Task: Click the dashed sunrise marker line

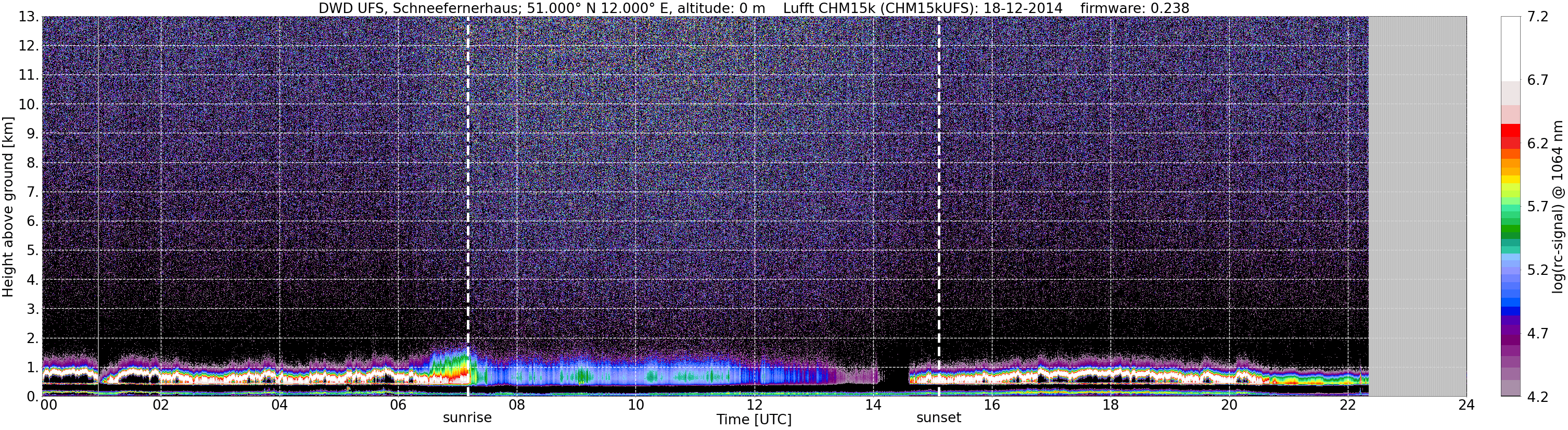Action: click(467, 207)
